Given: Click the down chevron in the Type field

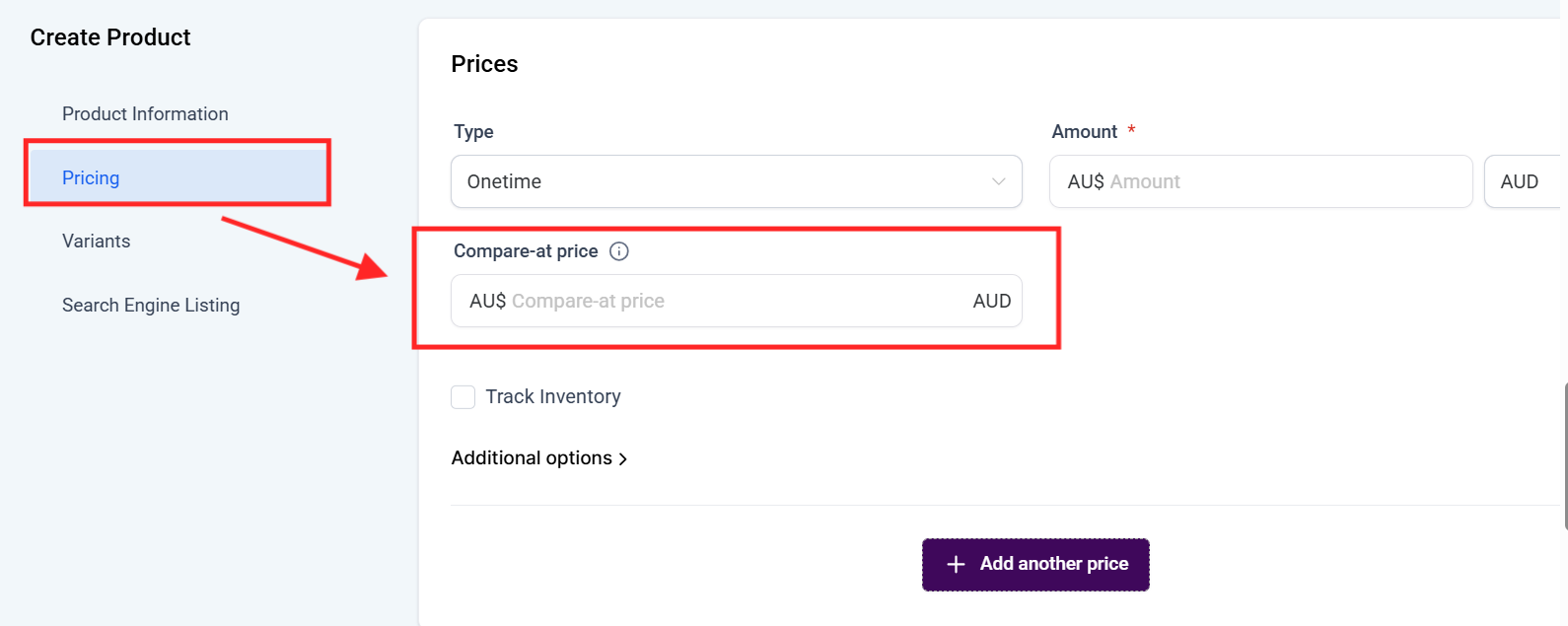Looking at the screenshot, I should tap(998, 181).
